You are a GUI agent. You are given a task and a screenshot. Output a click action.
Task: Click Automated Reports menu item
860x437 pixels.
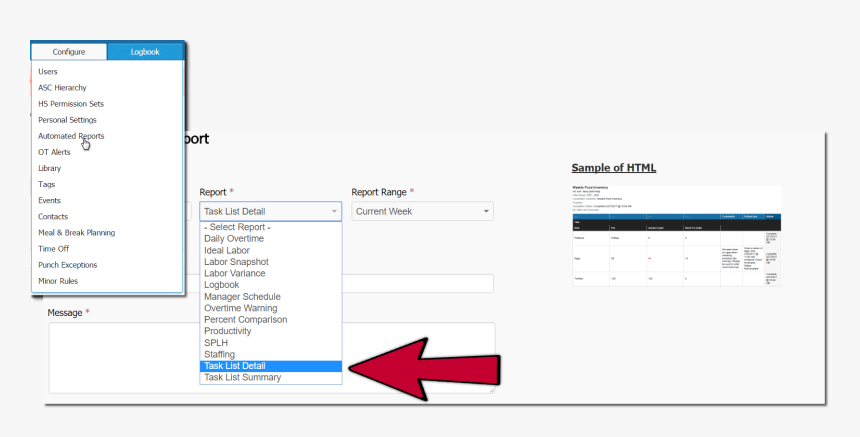[x=71, y=136]
